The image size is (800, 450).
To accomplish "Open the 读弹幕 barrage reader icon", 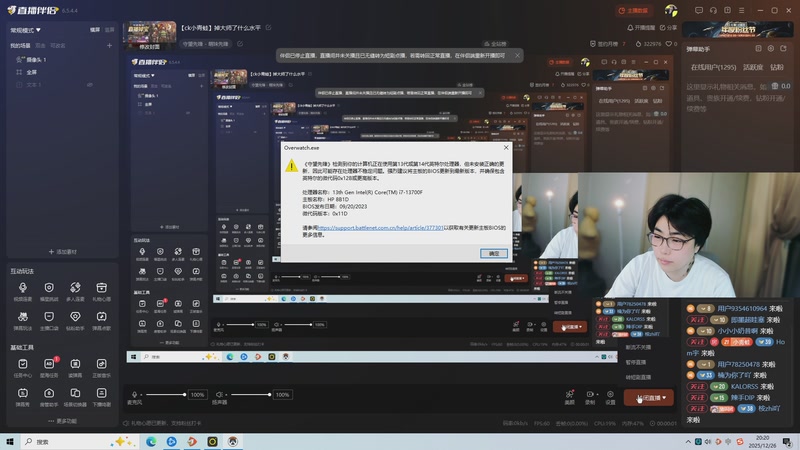I will pos(75,367).
